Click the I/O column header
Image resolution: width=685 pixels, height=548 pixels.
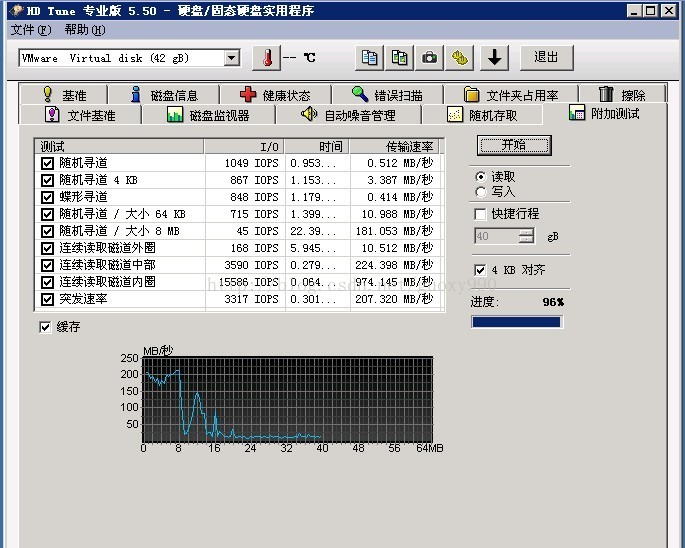[x=244, y=146]
